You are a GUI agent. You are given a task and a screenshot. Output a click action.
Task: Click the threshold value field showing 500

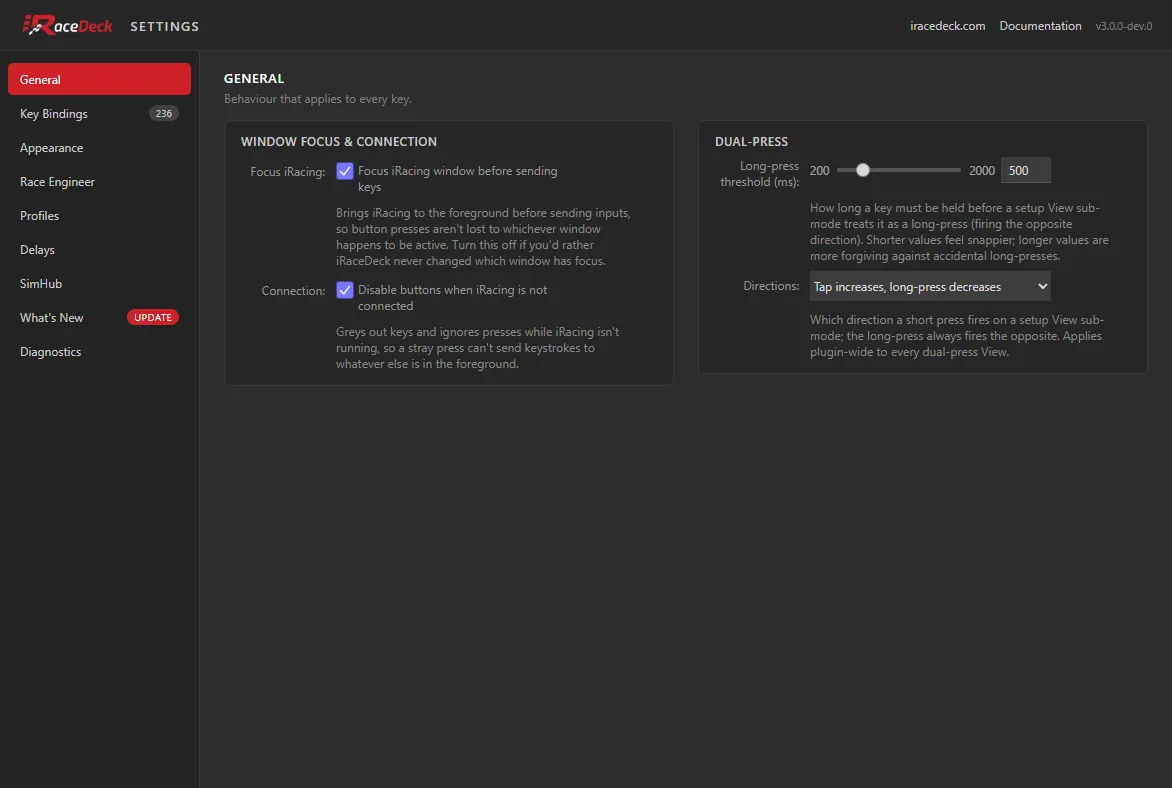pos(1026,170)
